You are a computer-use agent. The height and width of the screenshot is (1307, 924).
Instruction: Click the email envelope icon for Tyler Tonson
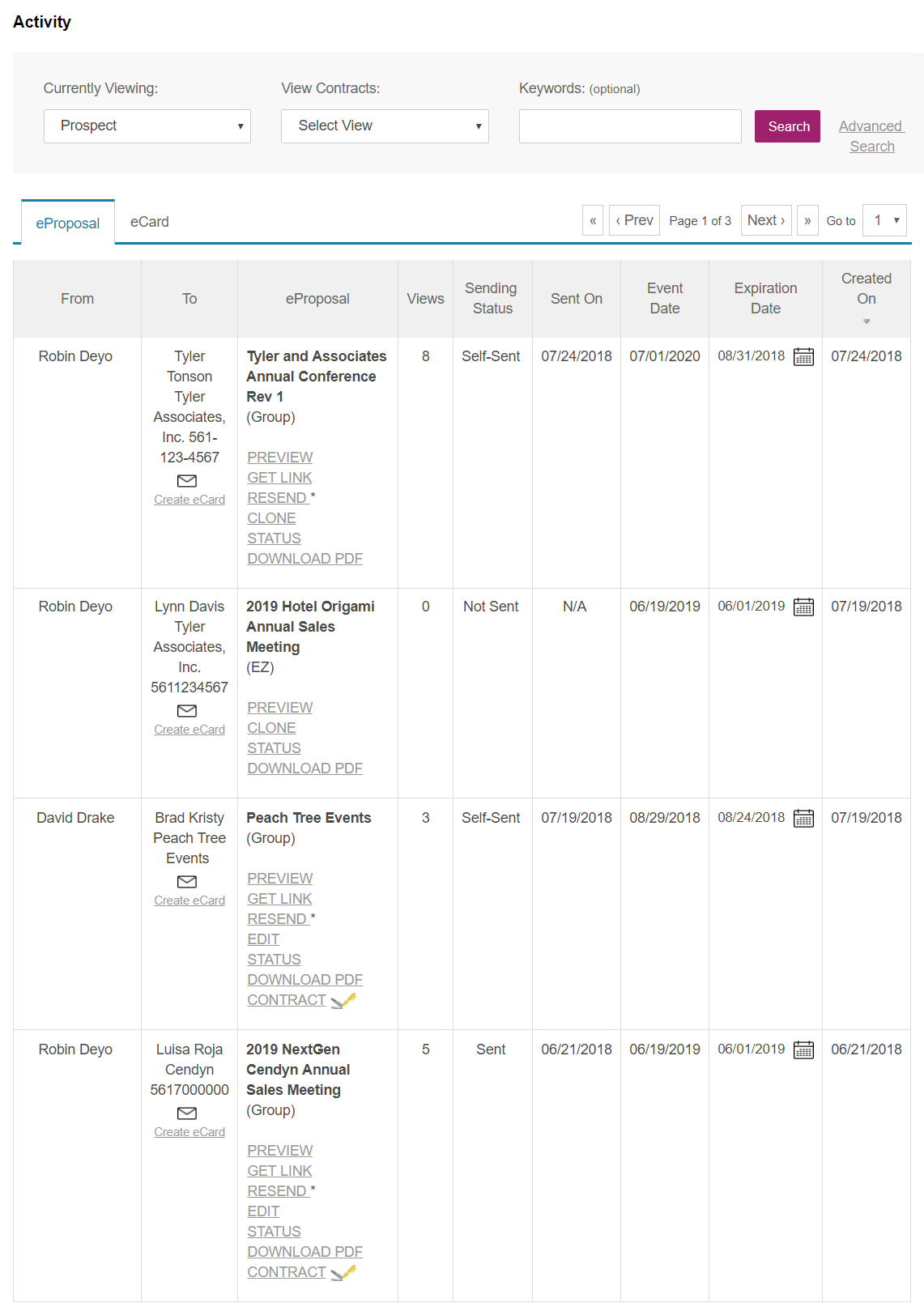(187, 481)
